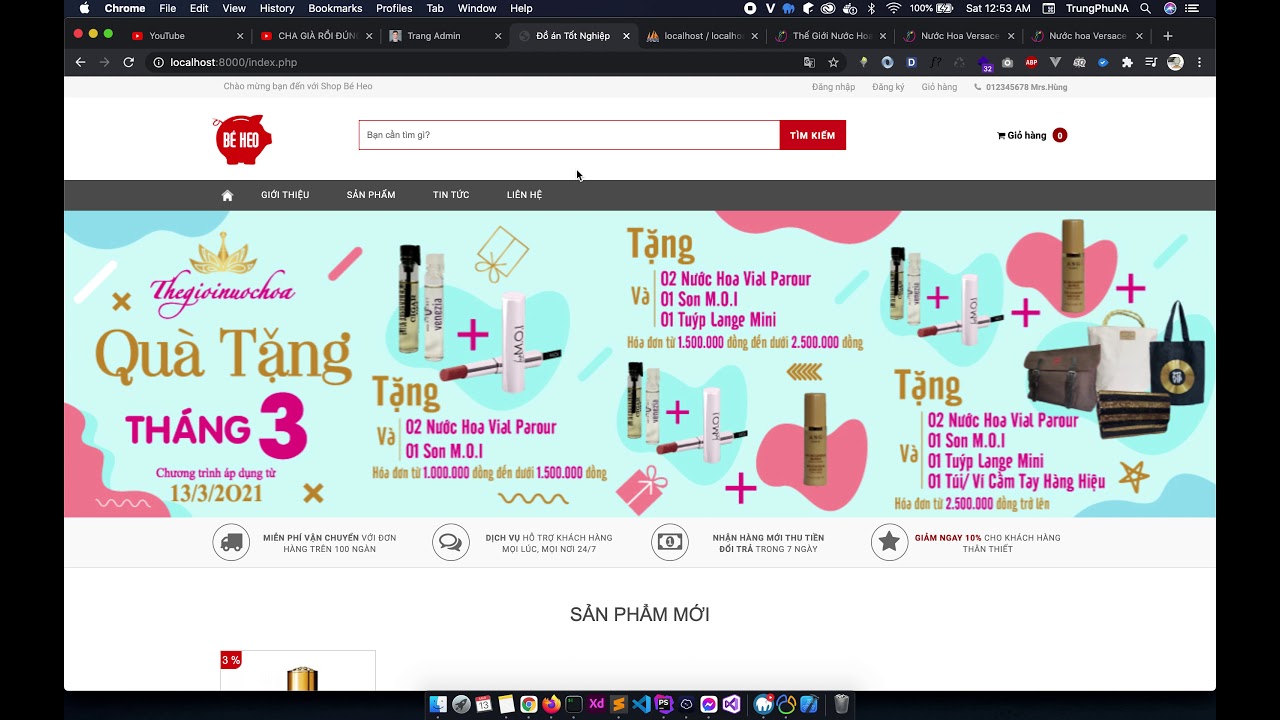1280x720 pixels.
Task: Click the top-bar Giỏ hàng link
Action: tap(939, 87)
